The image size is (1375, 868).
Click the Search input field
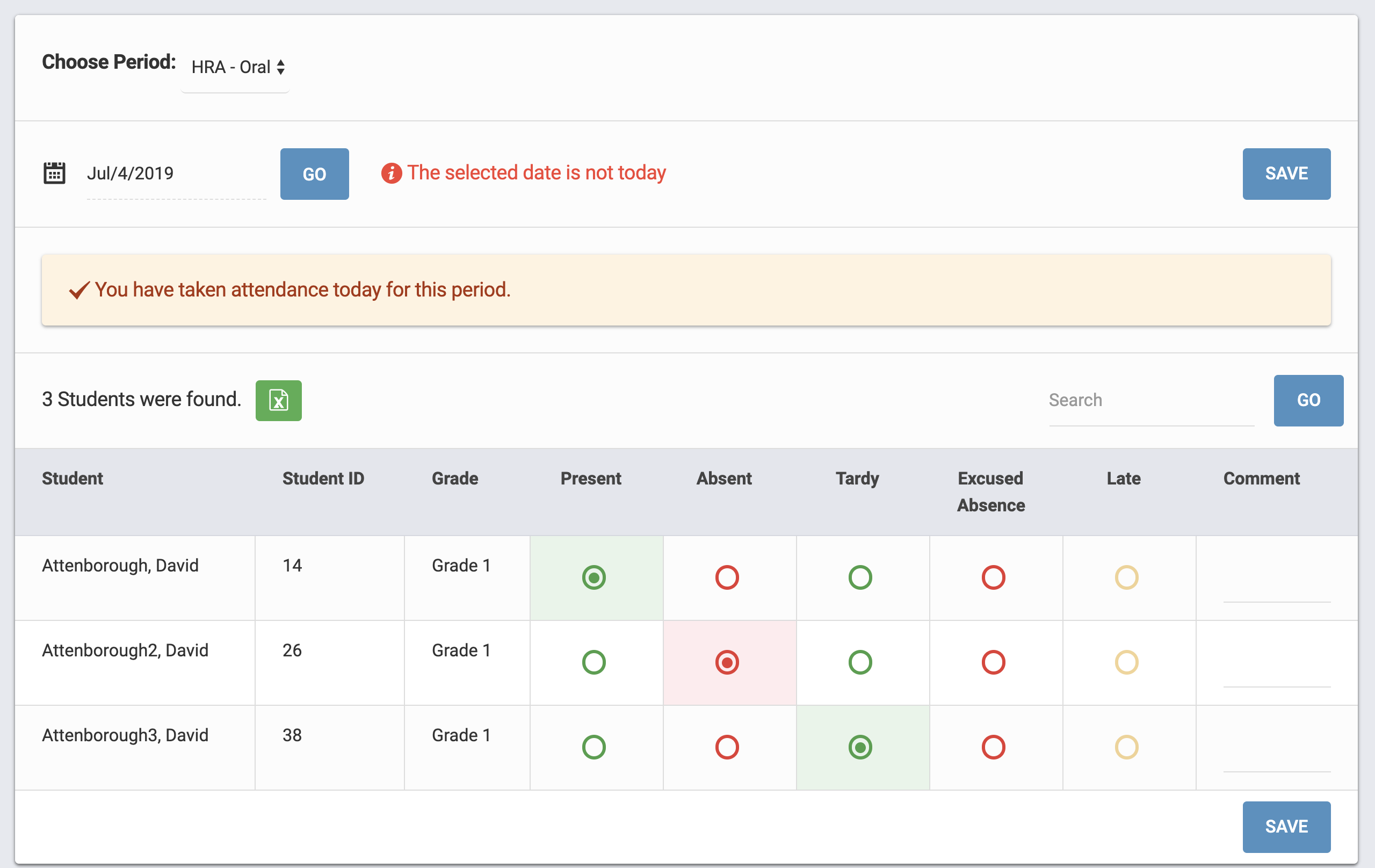(x=1150, y=400)
